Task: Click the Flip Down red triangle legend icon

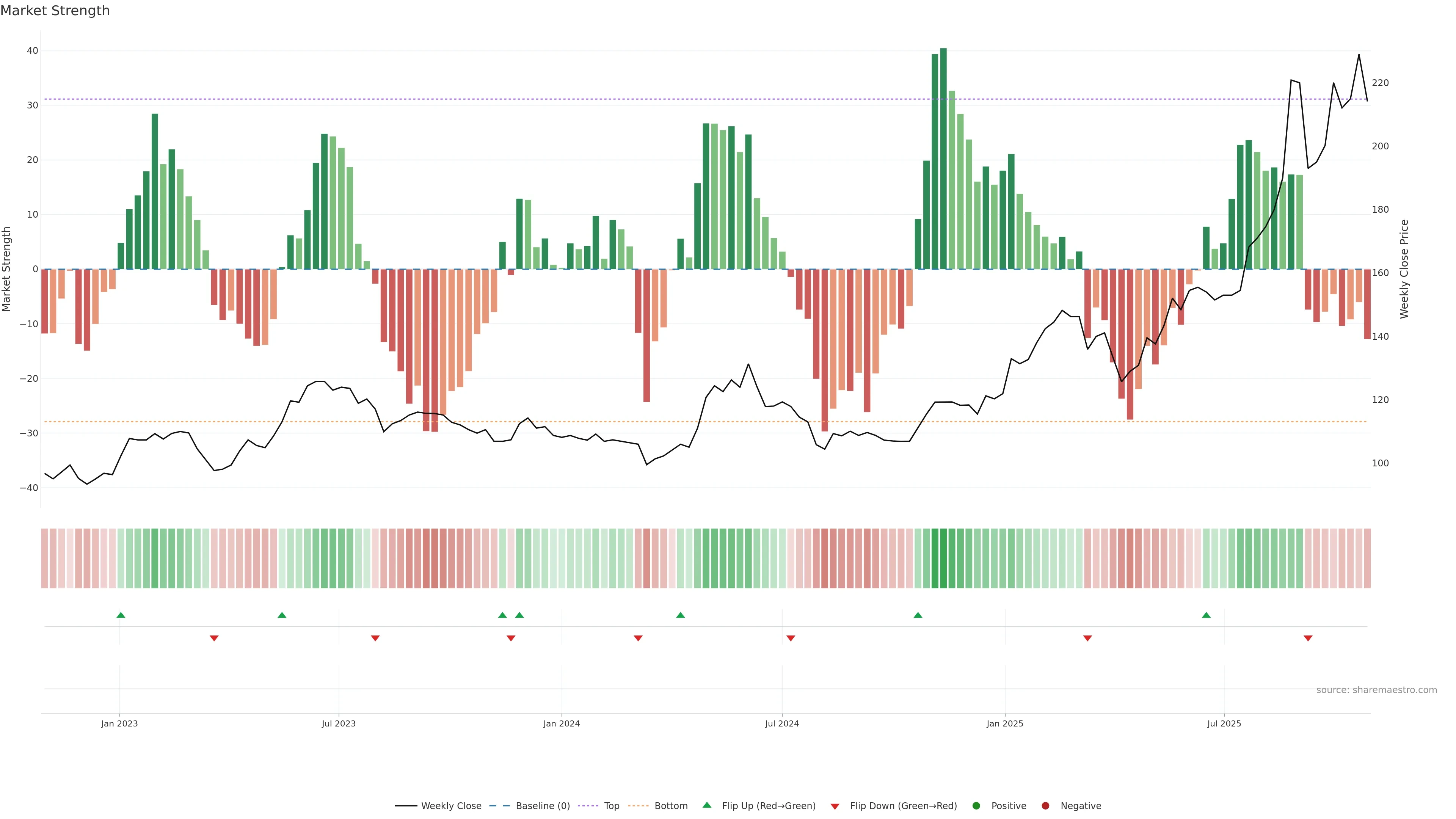Action: pyautogui.click(x=835, y=806)
